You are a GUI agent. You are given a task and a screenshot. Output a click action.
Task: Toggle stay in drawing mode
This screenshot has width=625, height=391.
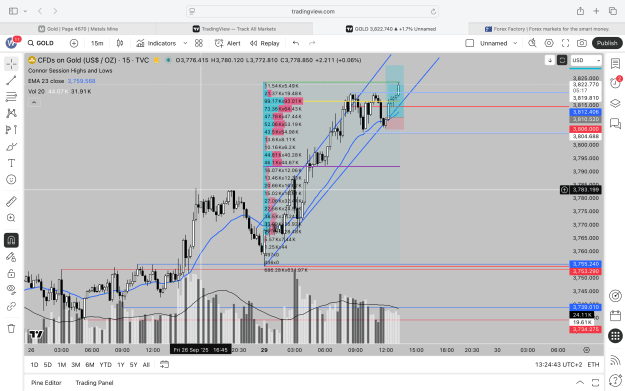click(11, 257)
